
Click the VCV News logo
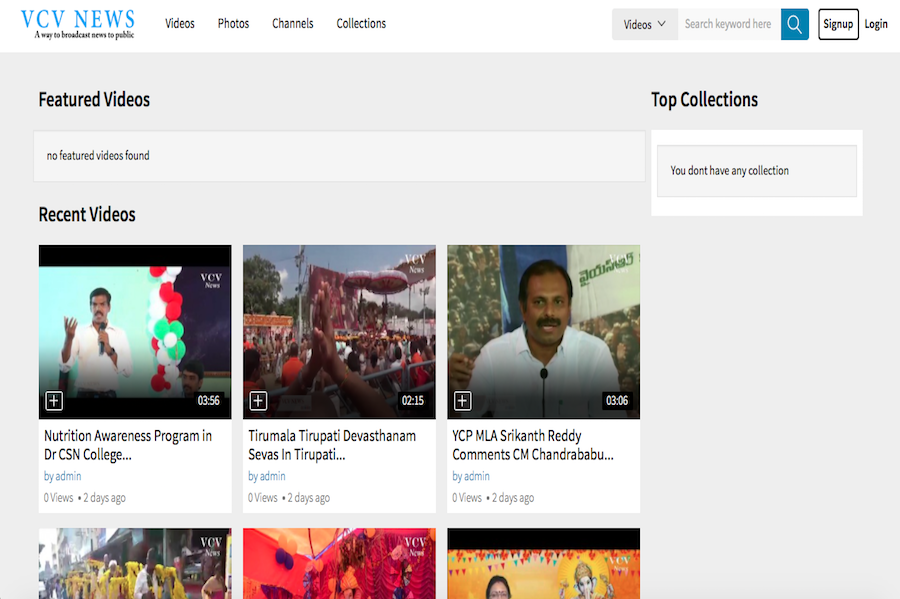[78, 24]
